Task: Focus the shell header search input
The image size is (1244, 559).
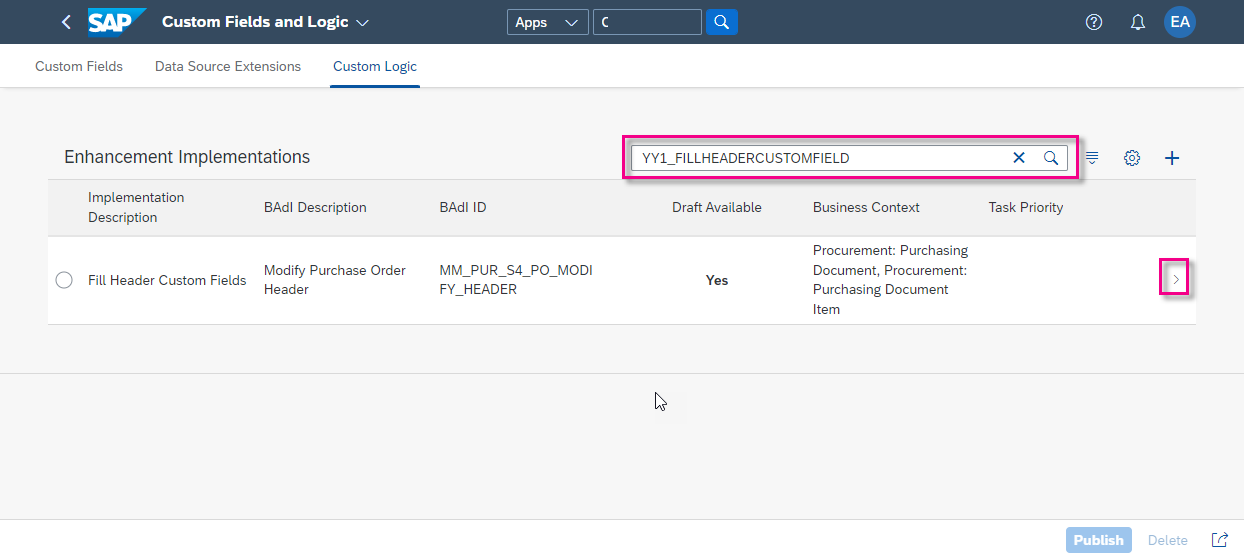Action: (647, 22)
